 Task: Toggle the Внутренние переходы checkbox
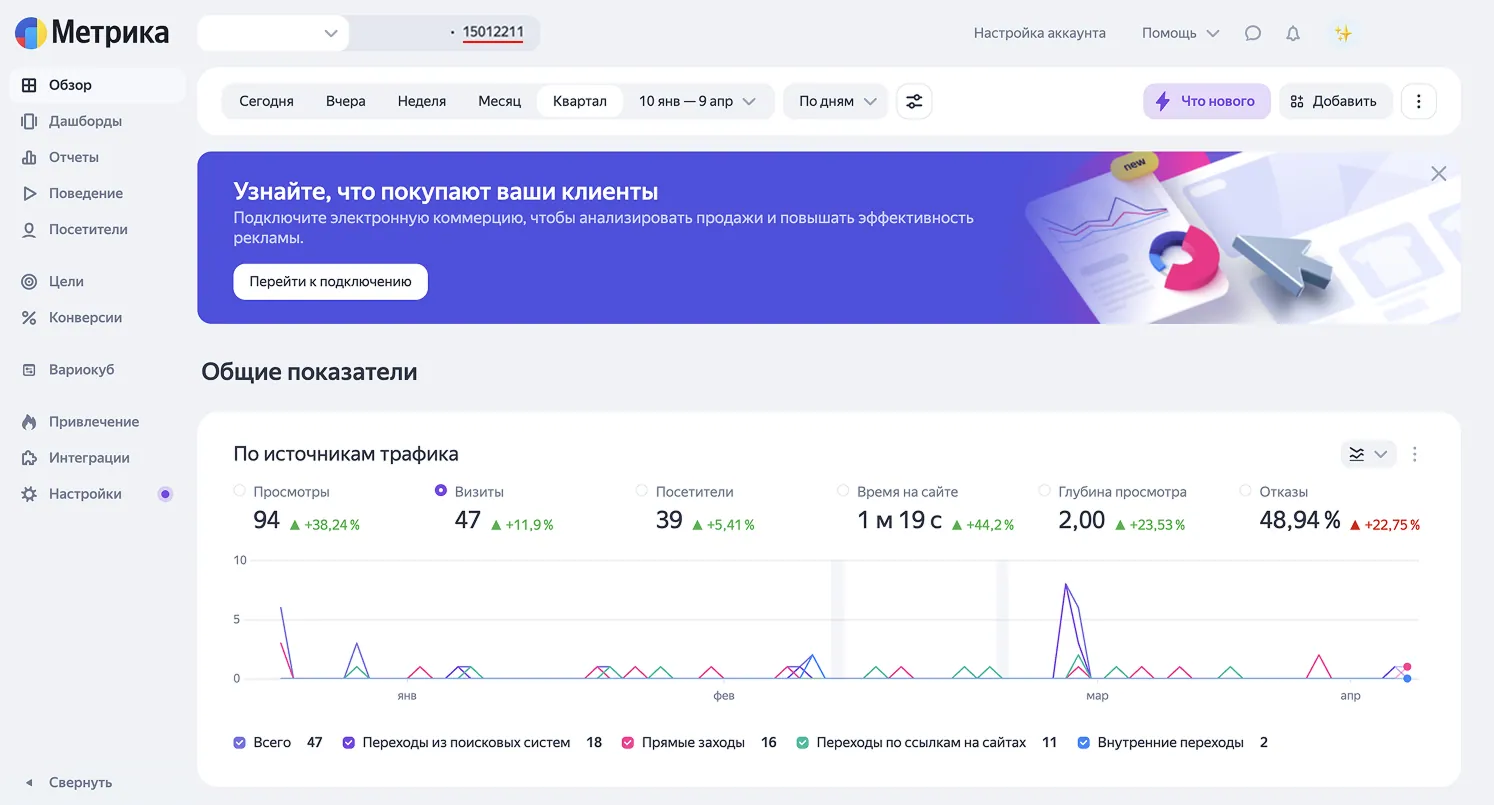click(1084, 743)
